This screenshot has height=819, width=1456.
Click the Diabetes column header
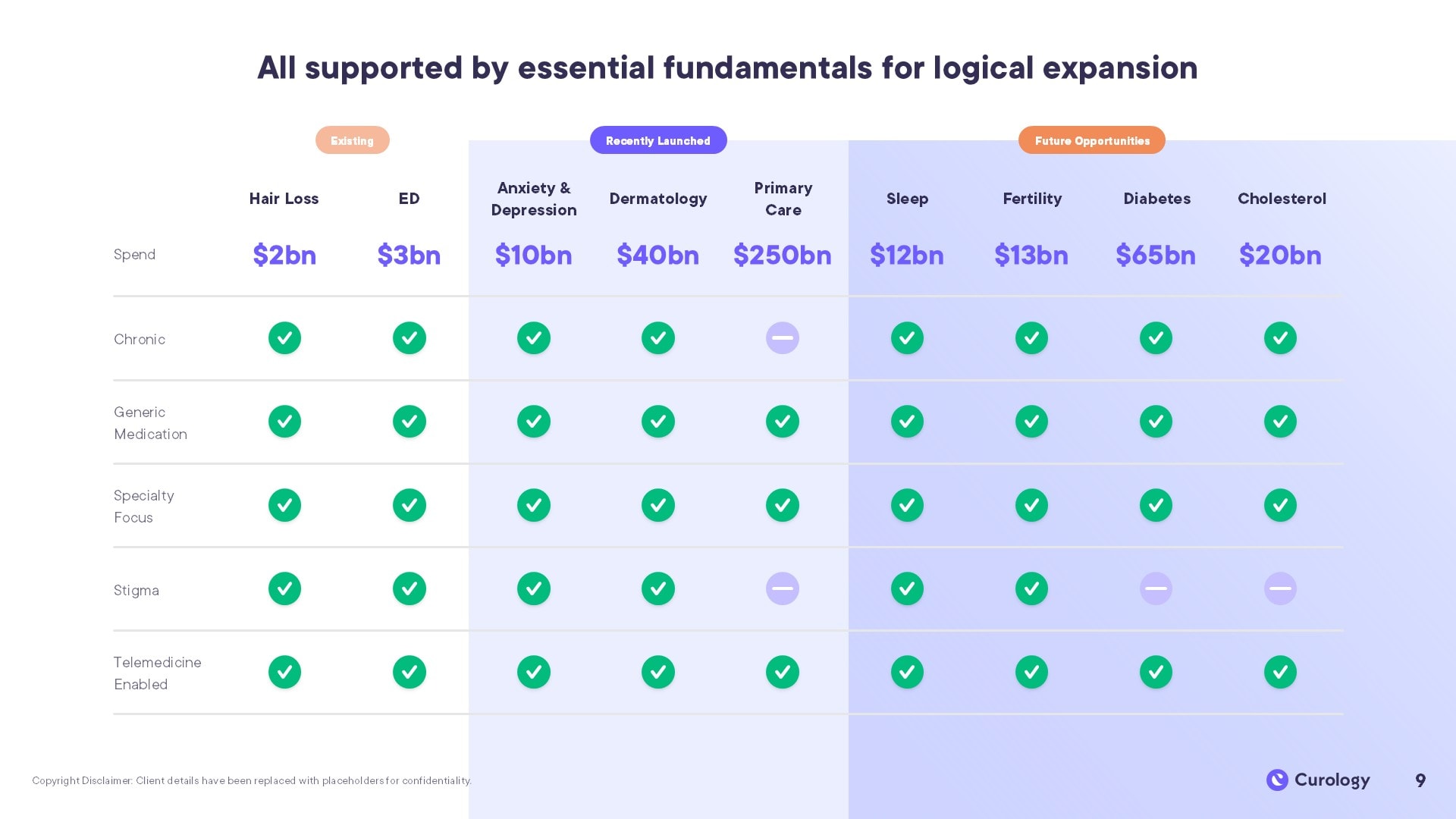point(1156,199)
